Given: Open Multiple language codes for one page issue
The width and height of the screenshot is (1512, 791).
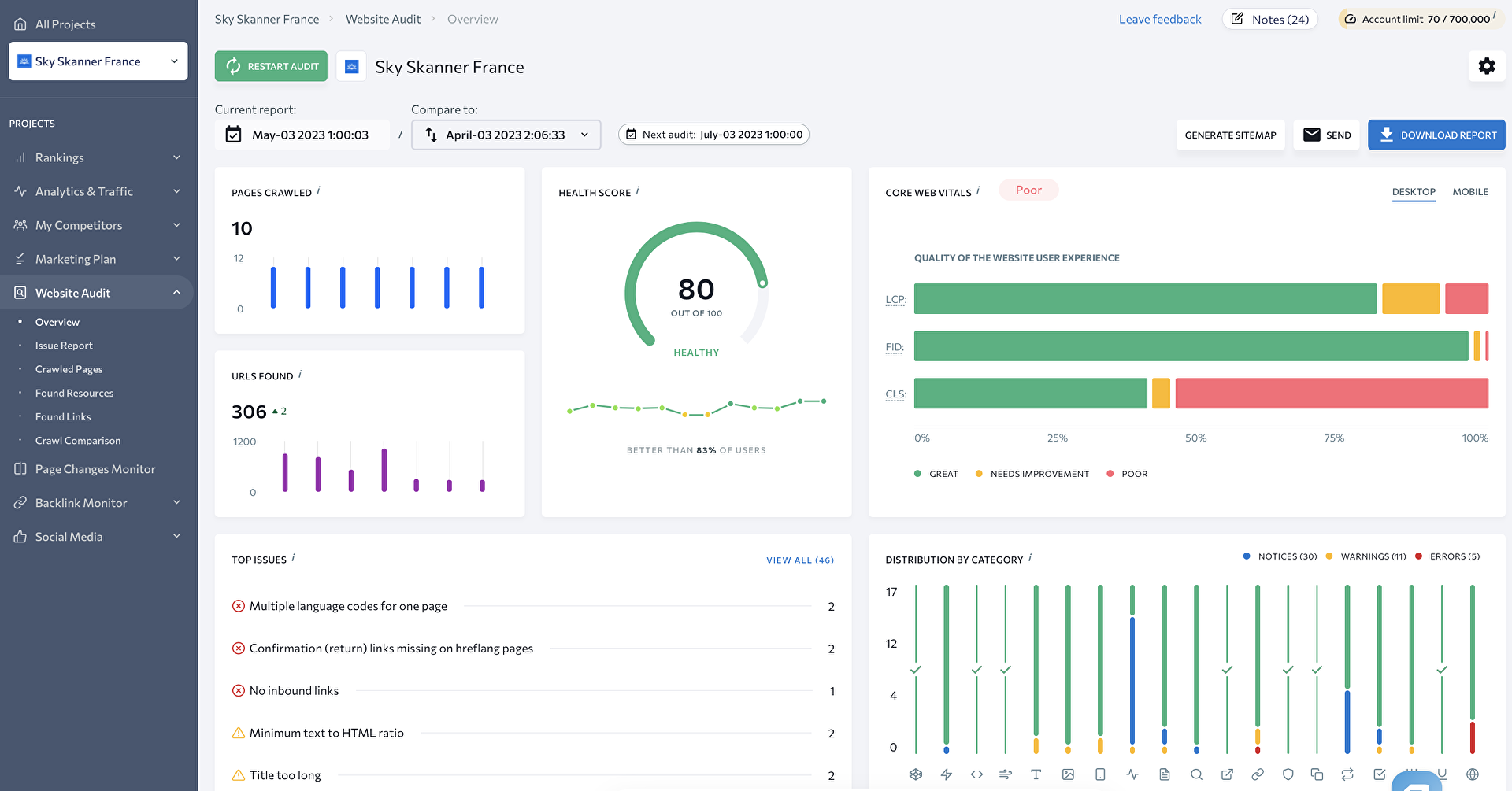Looking at the screenshot, I should pos(348,606).
